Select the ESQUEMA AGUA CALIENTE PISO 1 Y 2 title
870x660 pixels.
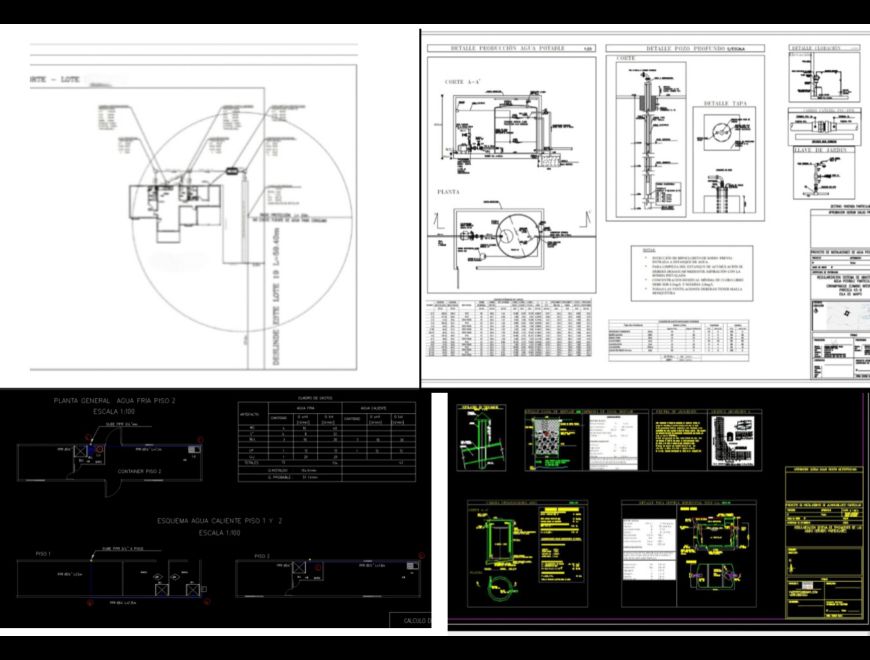(220, 521)
